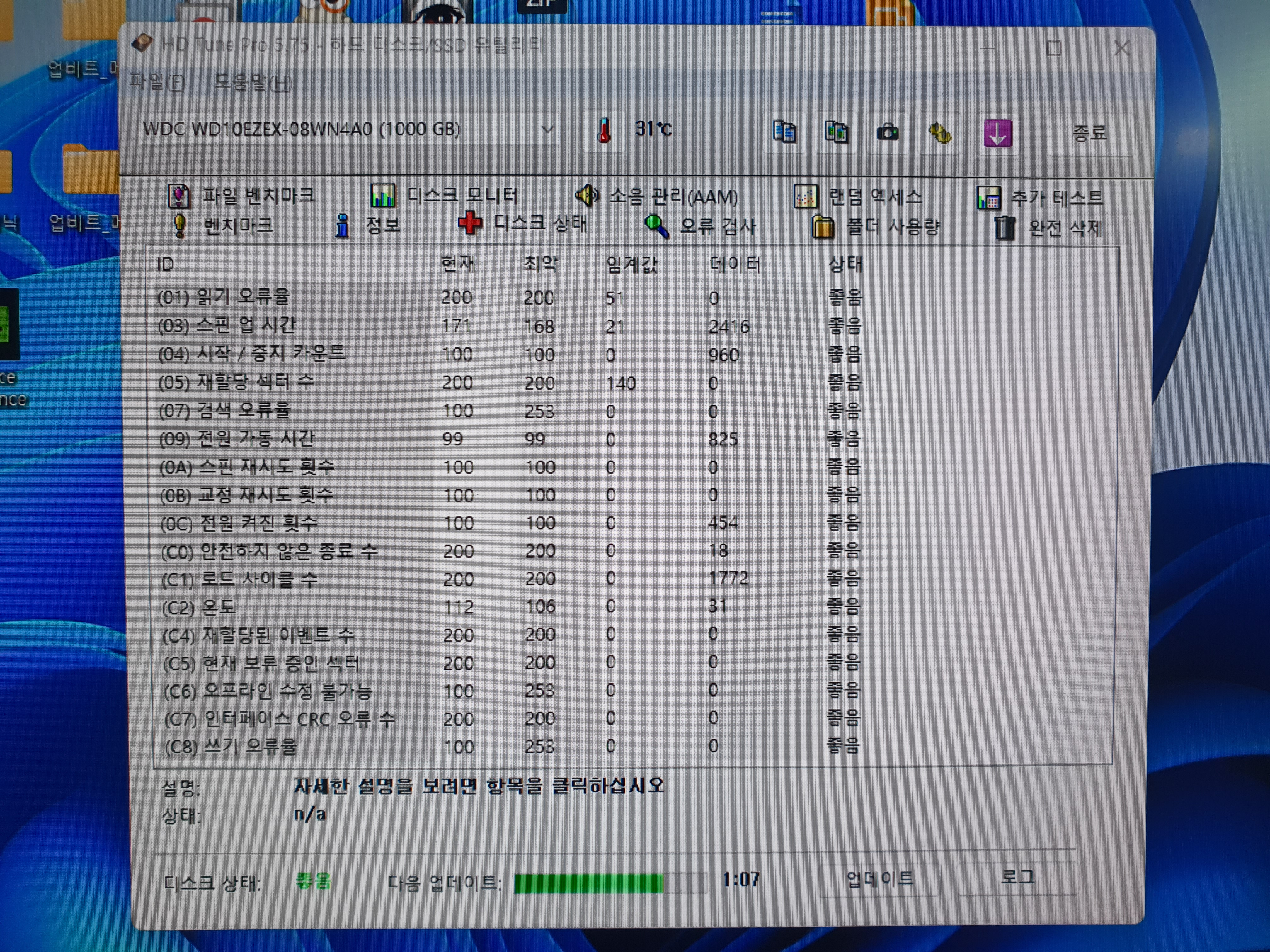
Task: Click the data value 1772
Action: coord(728,578)
